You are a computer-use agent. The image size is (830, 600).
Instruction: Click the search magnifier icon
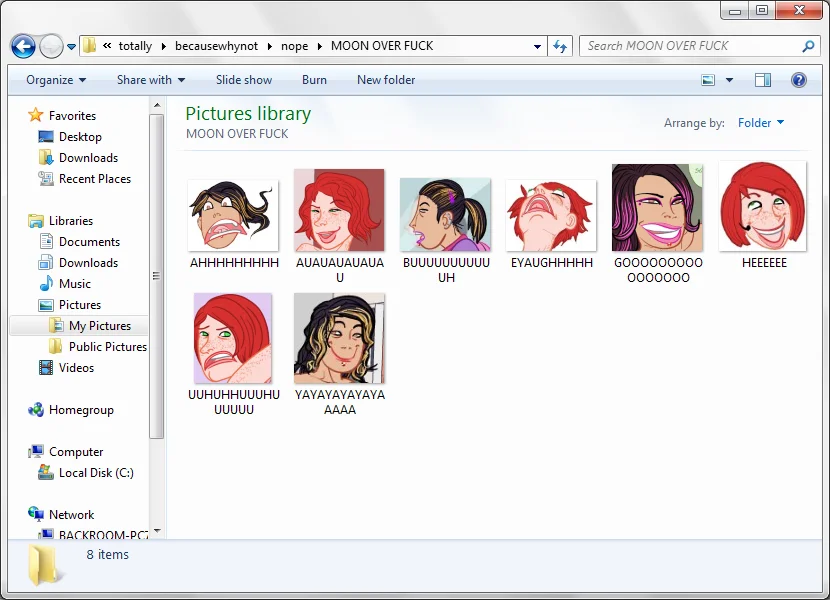click(808, 47)
